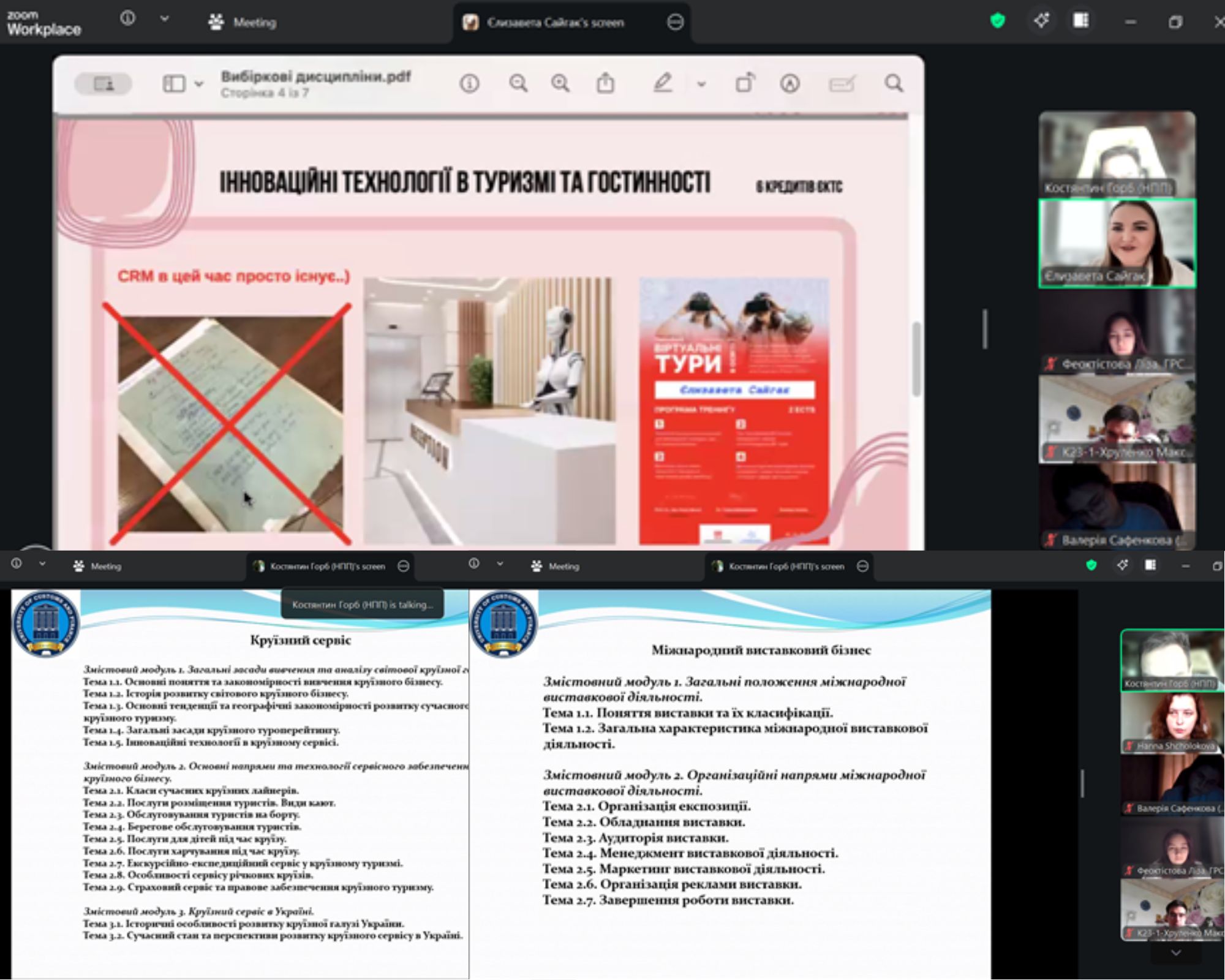
Task: Click the zoom out magnifier in PDF toolbar
Action: coord(518,83)
